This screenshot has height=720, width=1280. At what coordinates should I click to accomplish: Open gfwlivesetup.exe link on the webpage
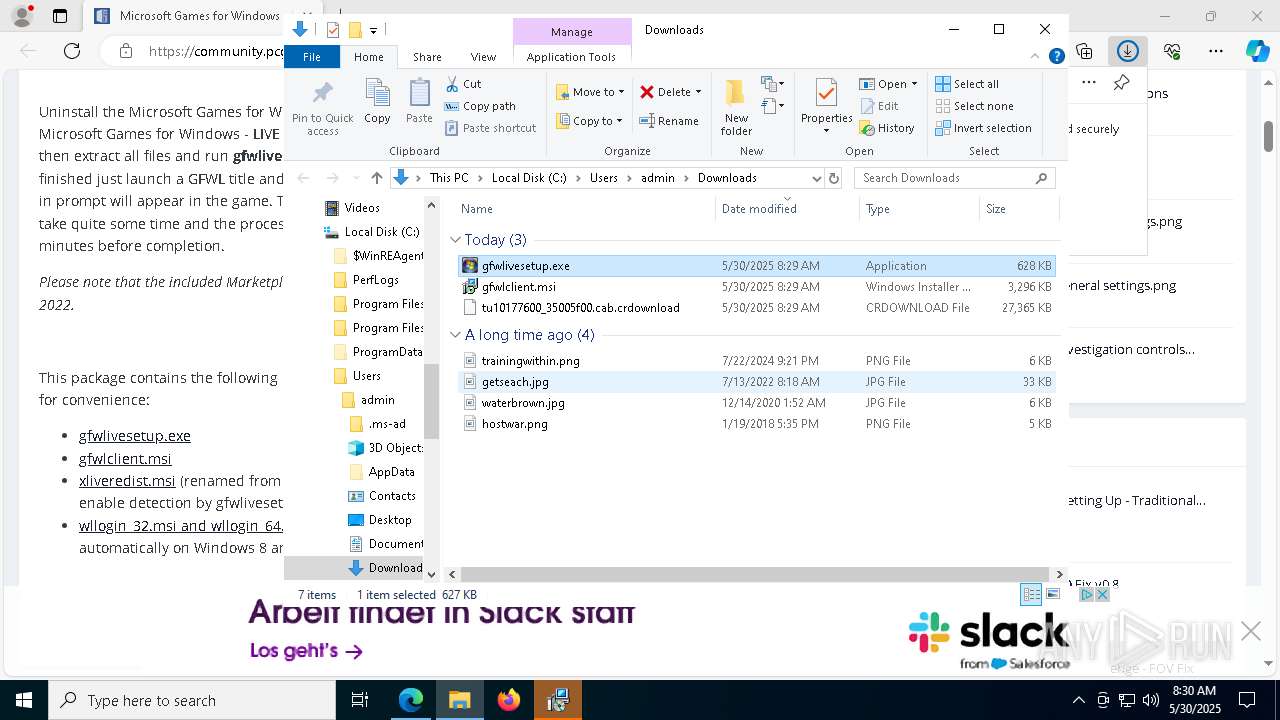[x=135, y=436]
